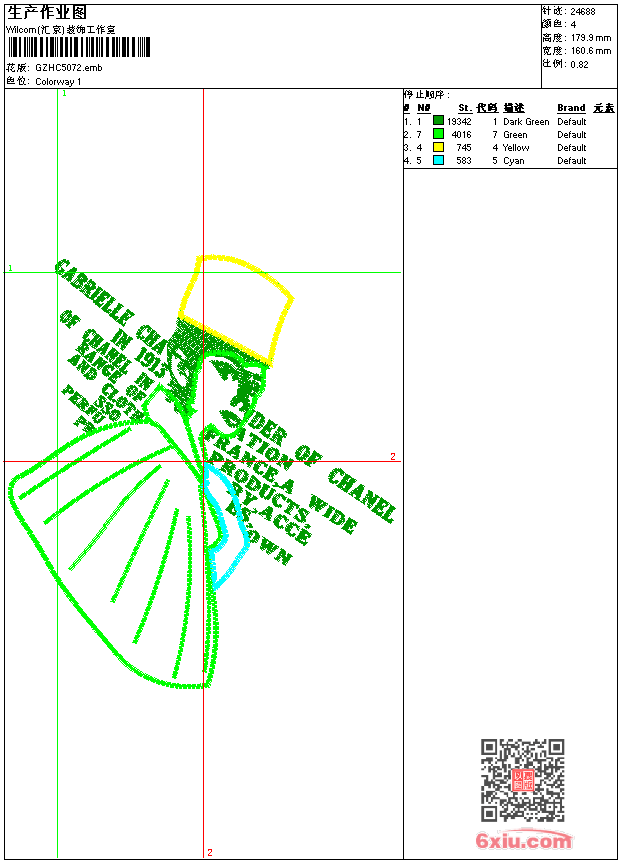
Task: Select file name 'GZHC5072.emb'
Action: tap(69, 68)
